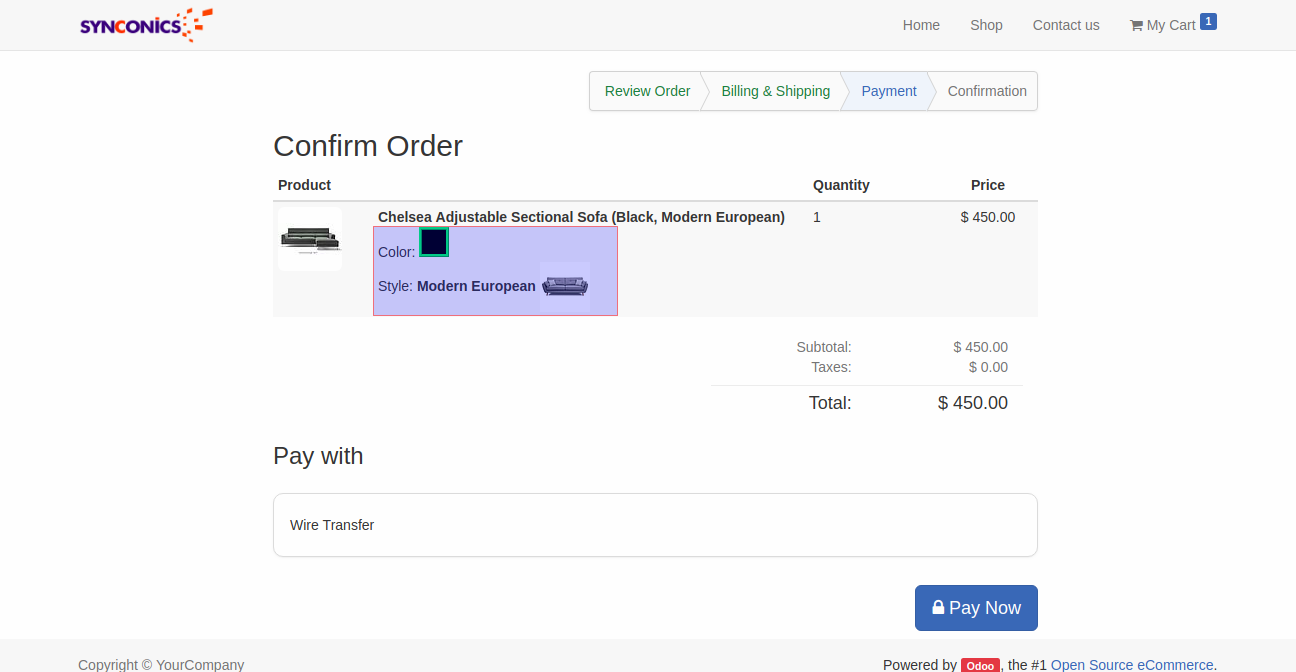Go back to Review Order step
Viewport: 1296px width, 672px height.
point(647,91)
